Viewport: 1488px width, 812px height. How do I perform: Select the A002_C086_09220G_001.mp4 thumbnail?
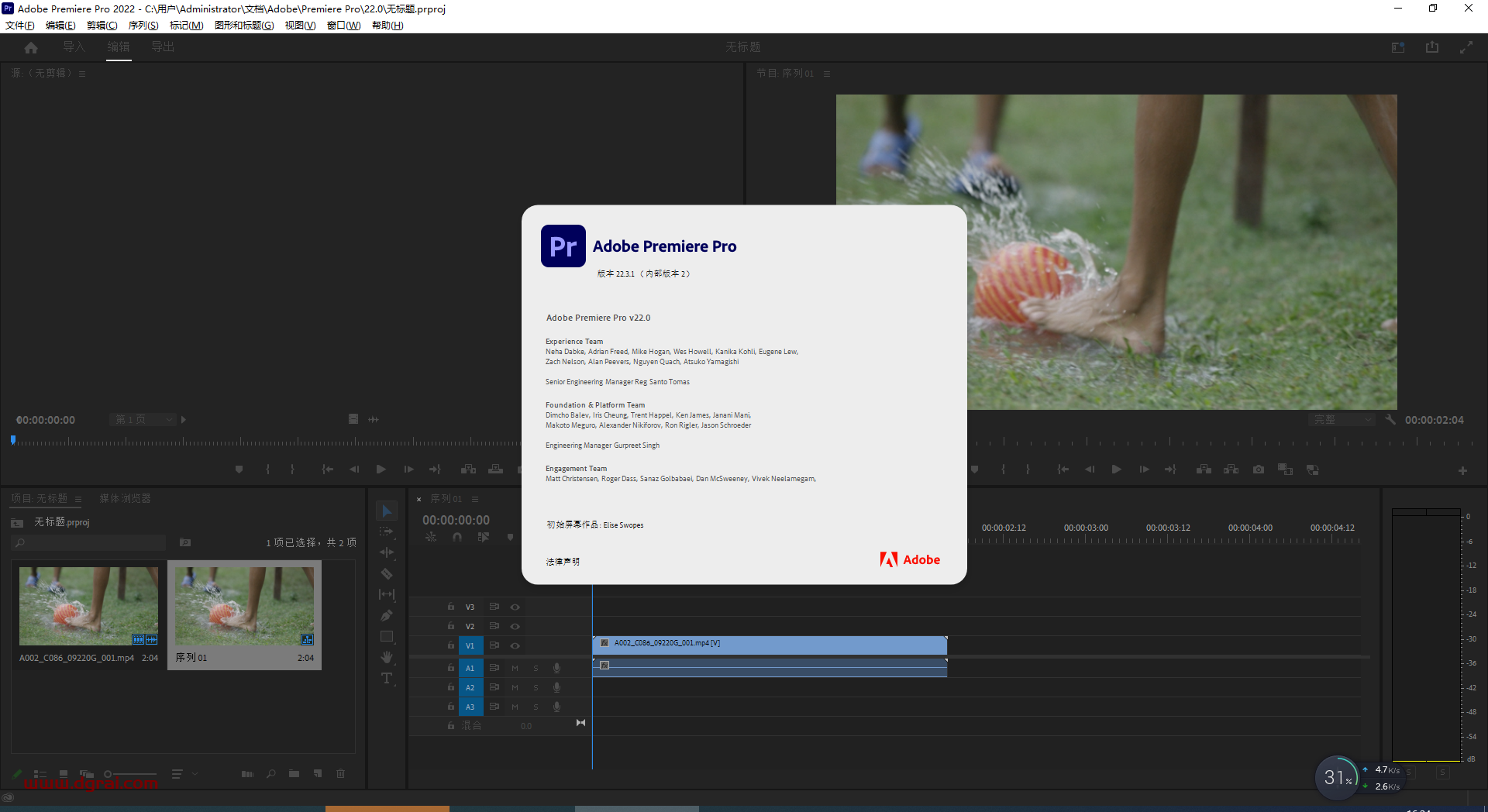pos(88,605)
